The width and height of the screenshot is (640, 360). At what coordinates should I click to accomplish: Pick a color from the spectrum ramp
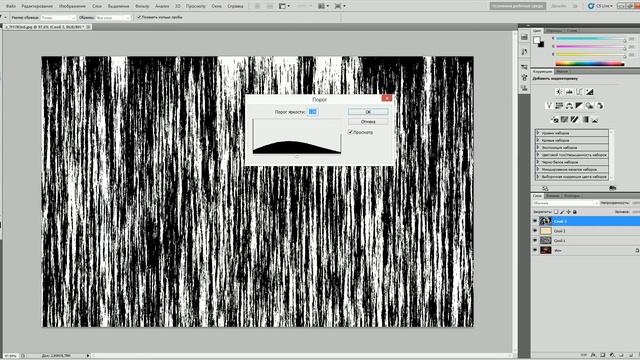(589, 63)
